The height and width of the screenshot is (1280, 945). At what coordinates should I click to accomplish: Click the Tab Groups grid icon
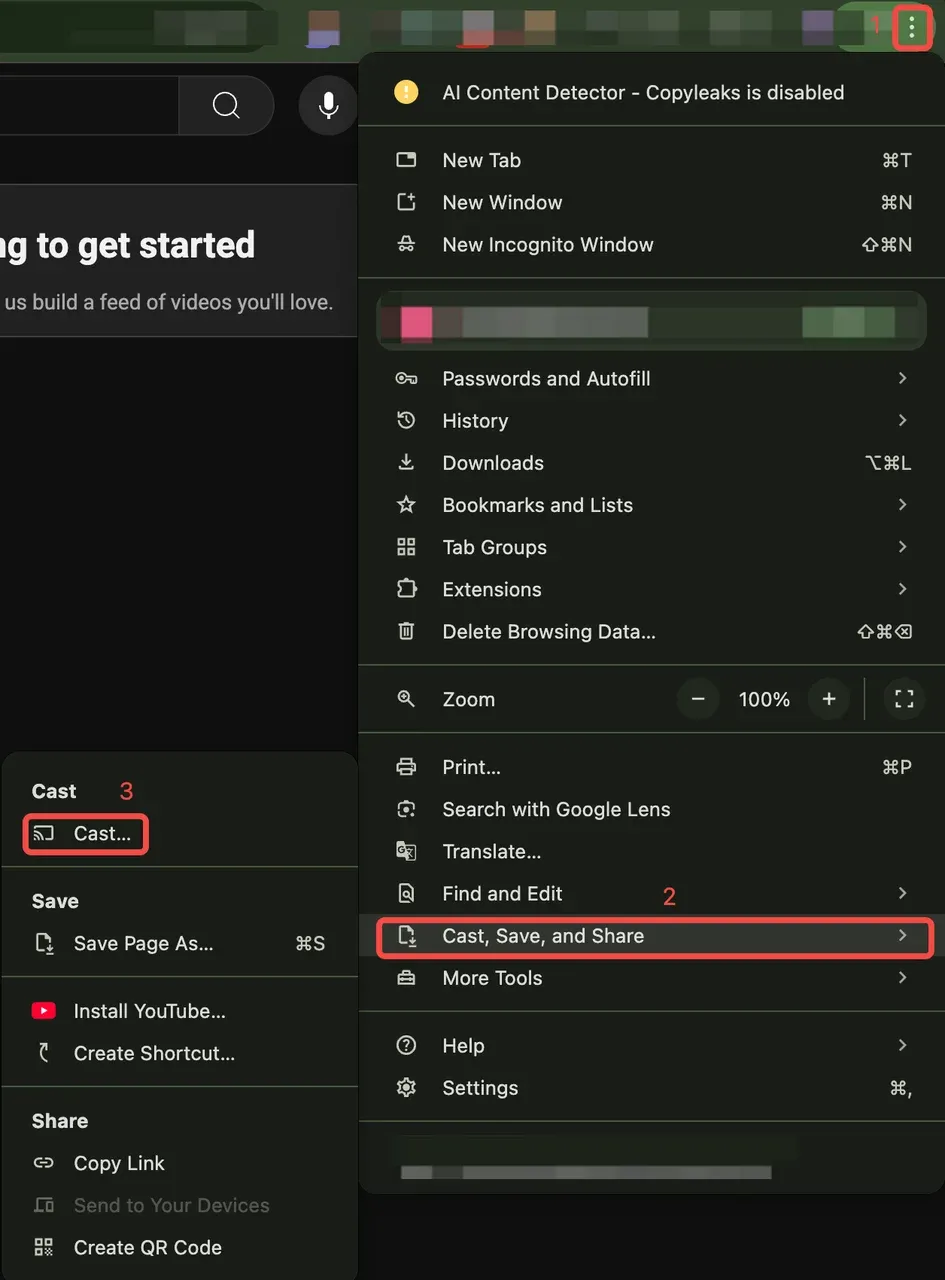coord(406,547)
